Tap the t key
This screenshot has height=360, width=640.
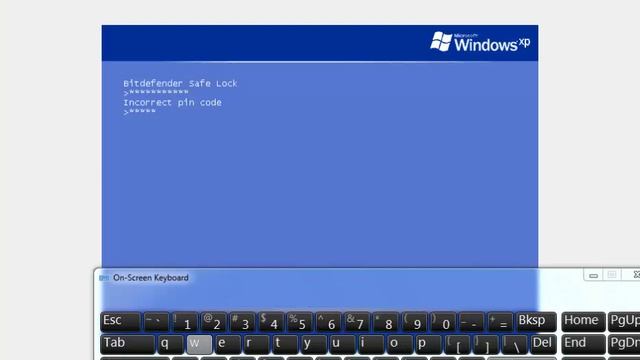[285, 344]
